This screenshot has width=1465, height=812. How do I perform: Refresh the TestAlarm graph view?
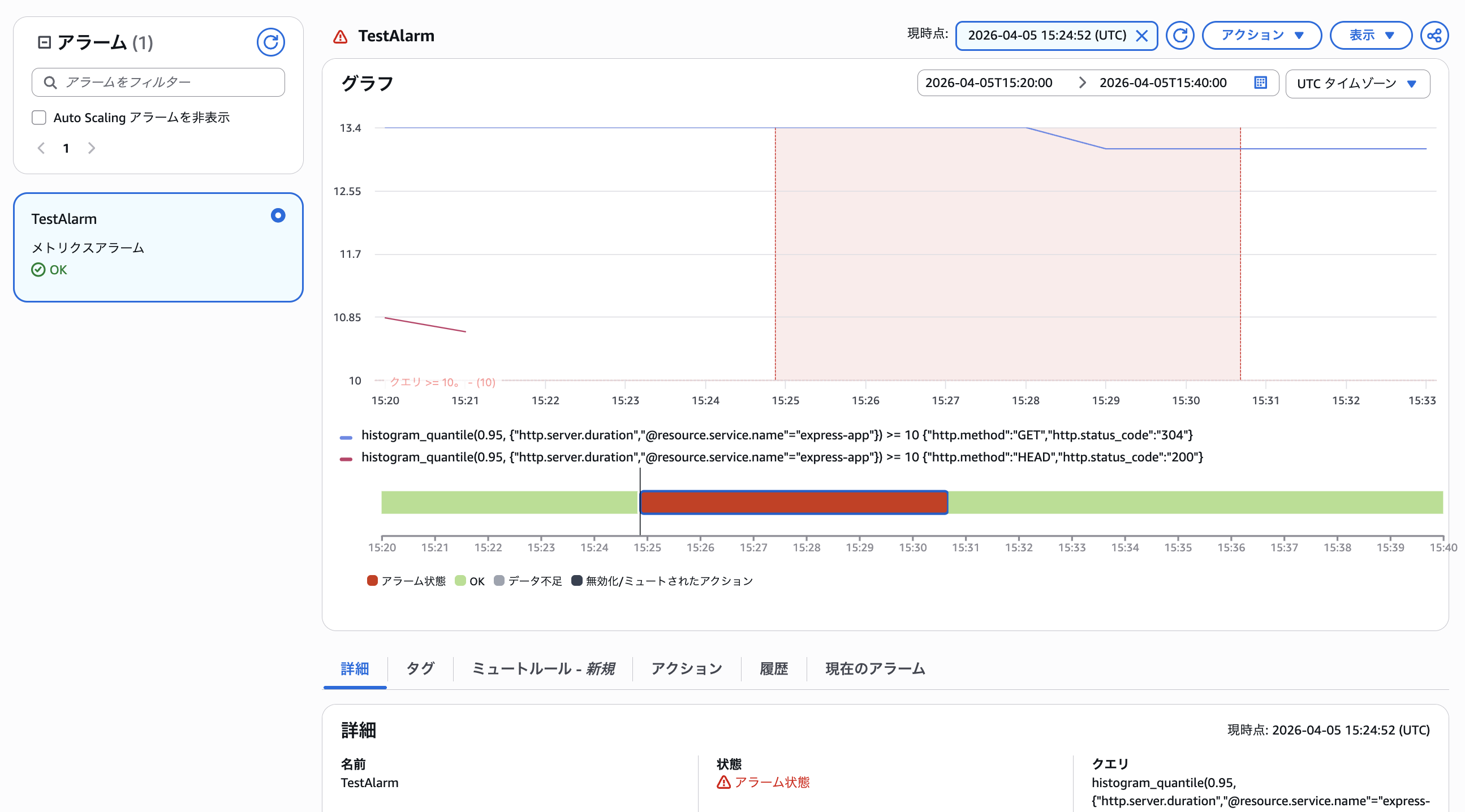(1179, 35)
